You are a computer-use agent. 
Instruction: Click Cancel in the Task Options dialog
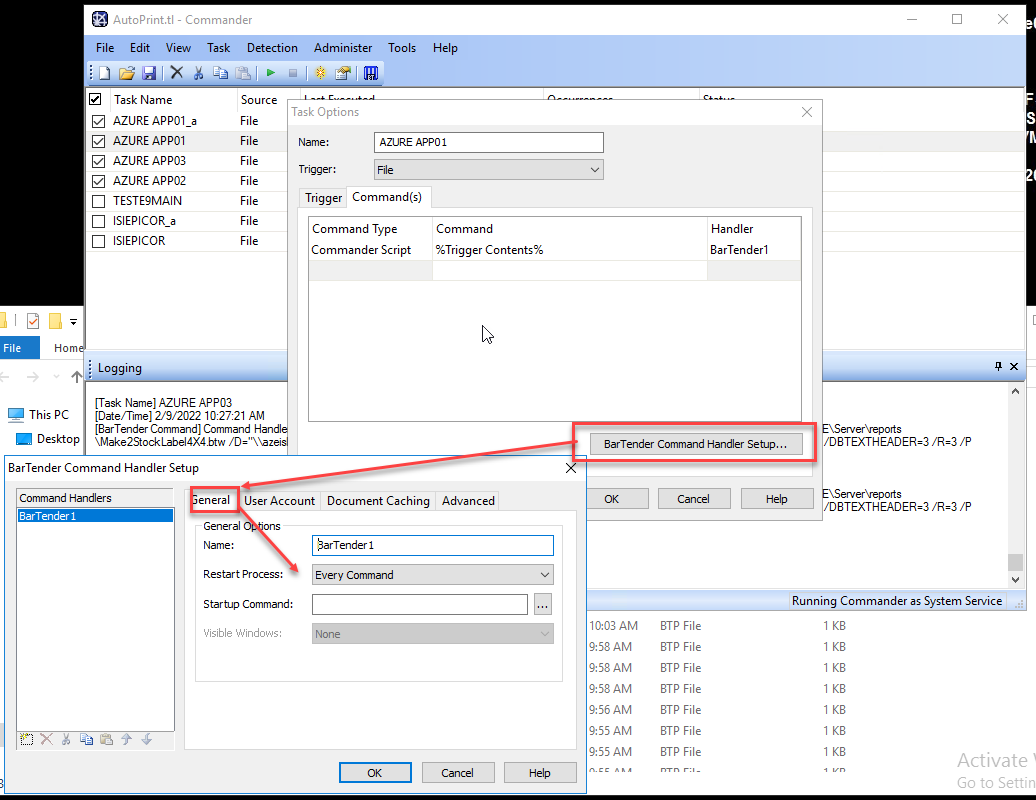tap(694, 499)
